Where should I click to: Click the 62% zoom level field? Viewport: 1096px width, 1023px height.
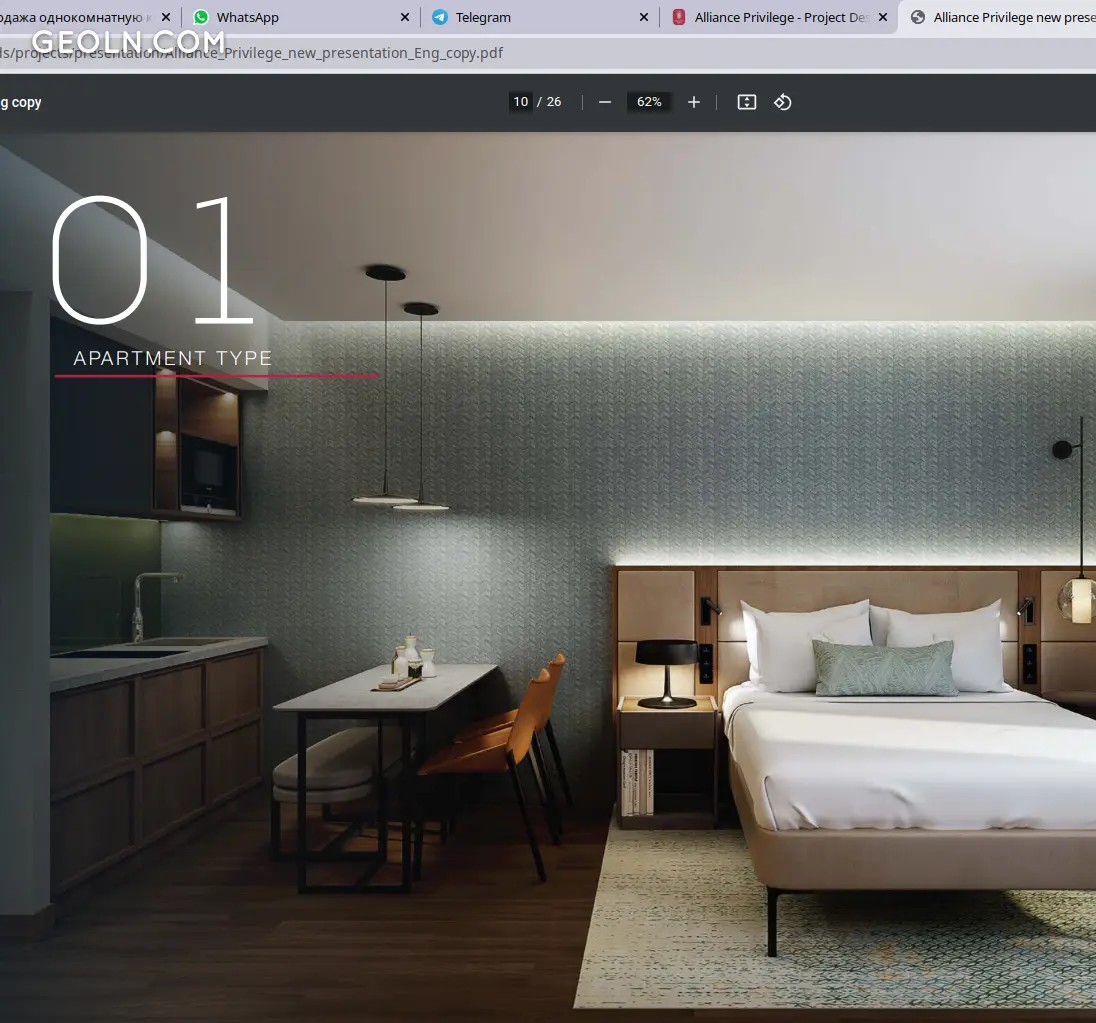click(649, 102)
